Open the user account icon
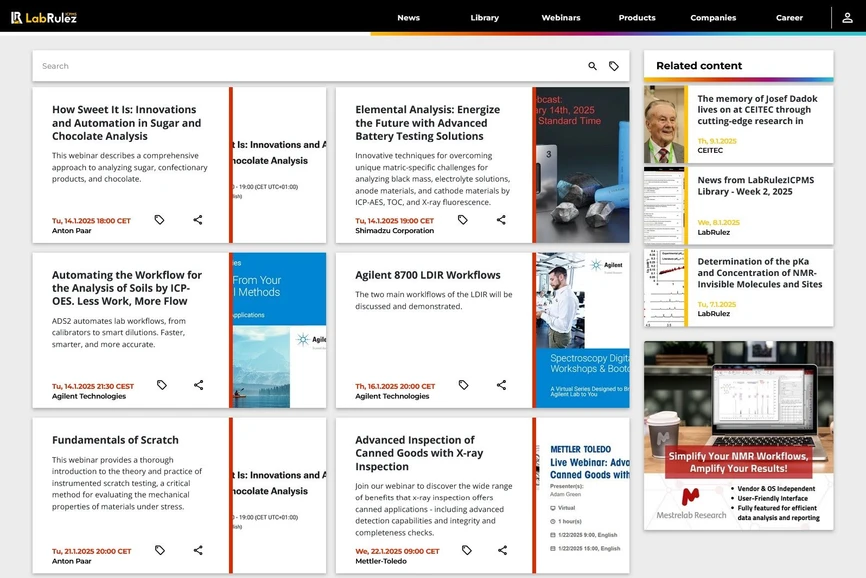This screenshot has width=866, height=578. coord(847,18)
